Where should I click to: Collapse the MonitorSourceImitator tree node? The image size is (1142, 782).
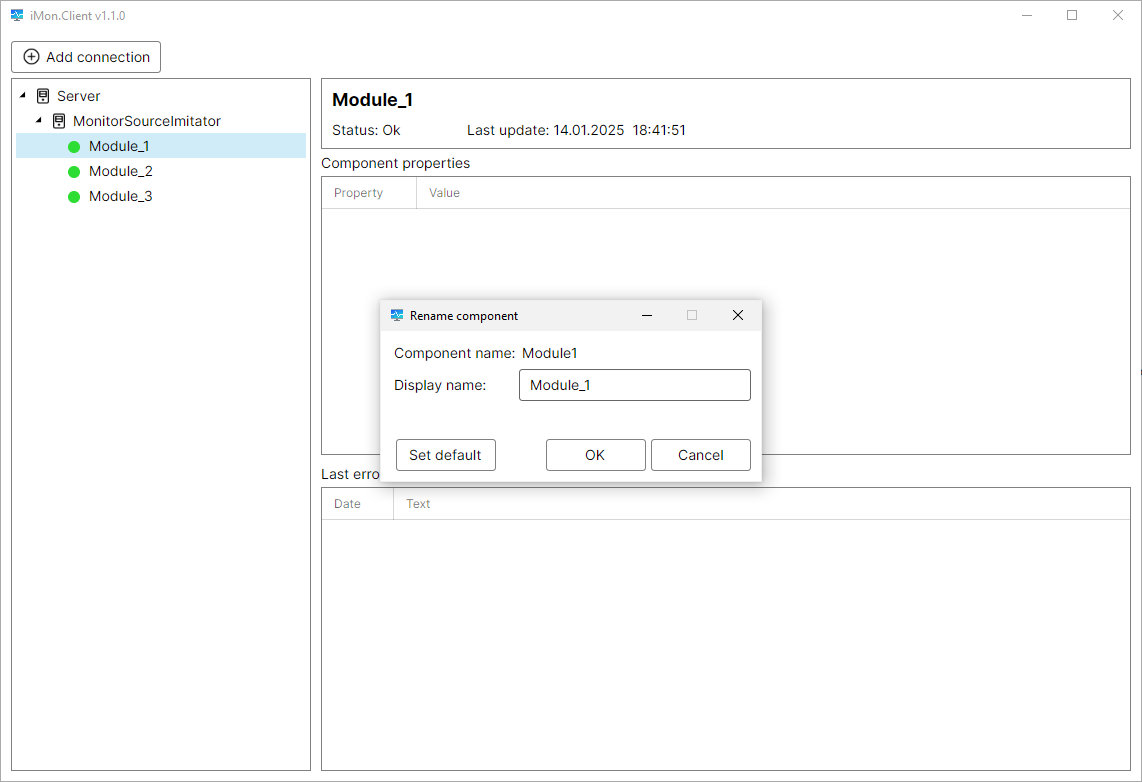coord(39,121)
